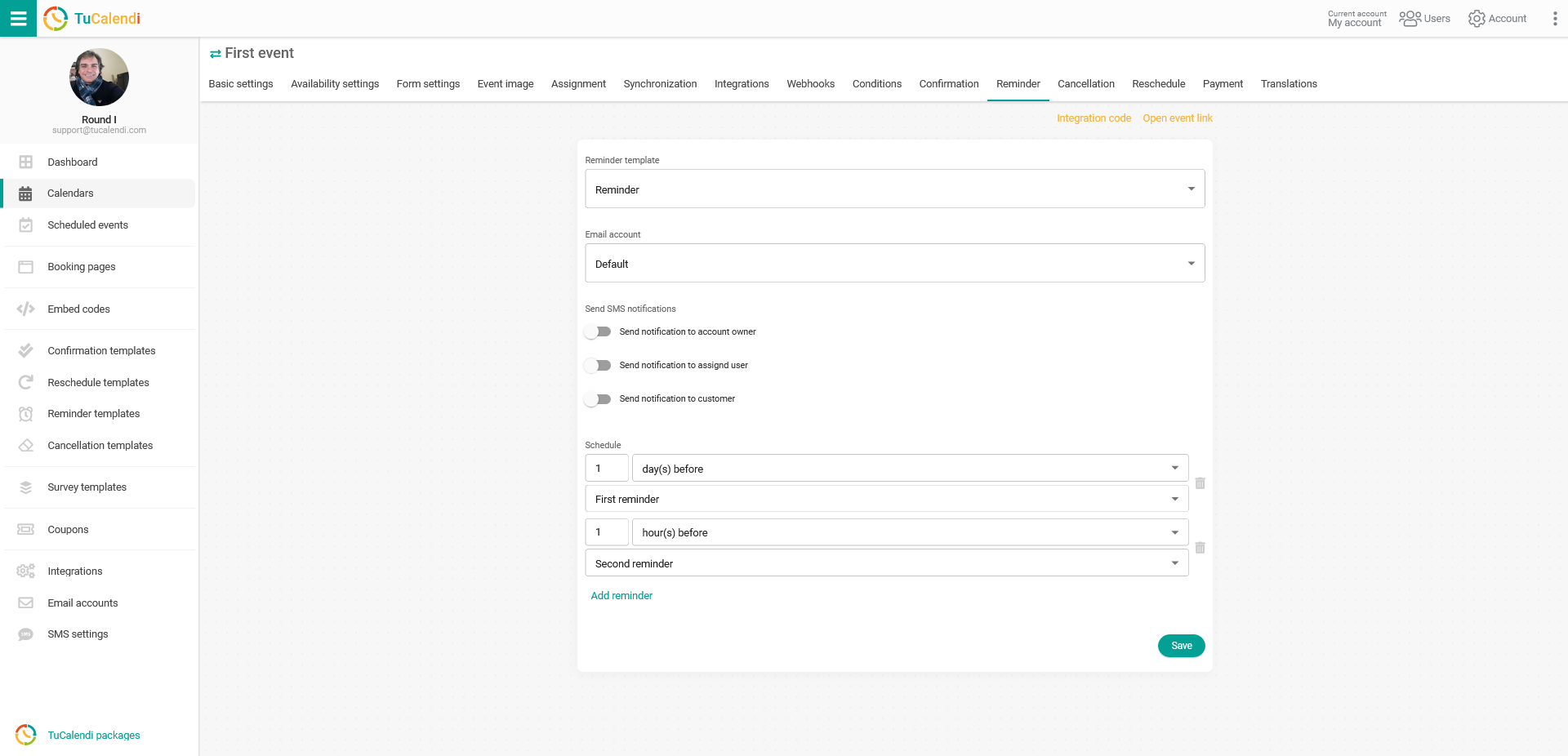Select the Calendars sidebar icon
The width and height of the screenshot is (1568, 756).
point(25,193)
